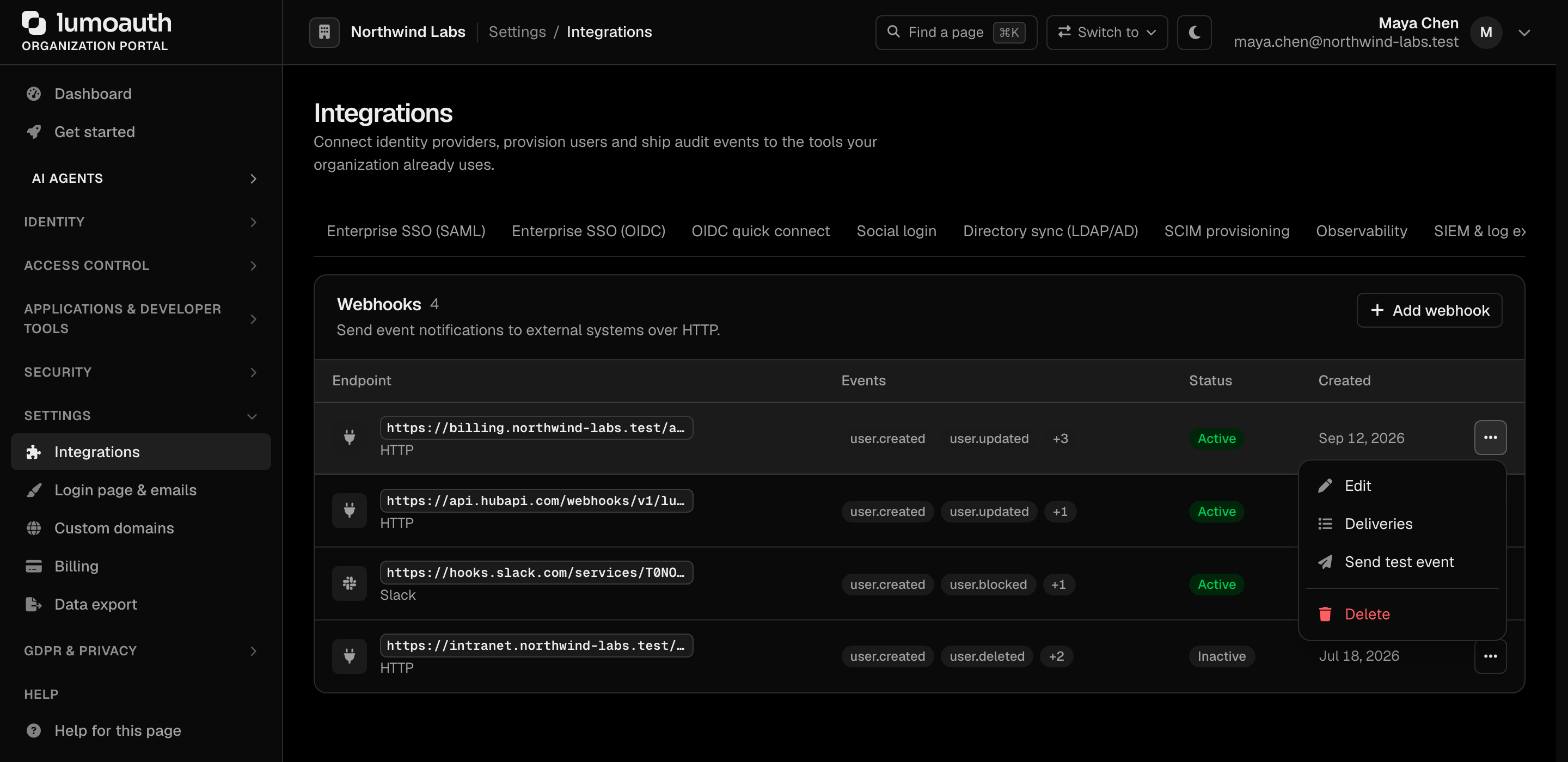Viewport: 1568px width, 762px height.
Task: Click the search magnifier icon in Find a page
Action: click(x=893, y=32)
